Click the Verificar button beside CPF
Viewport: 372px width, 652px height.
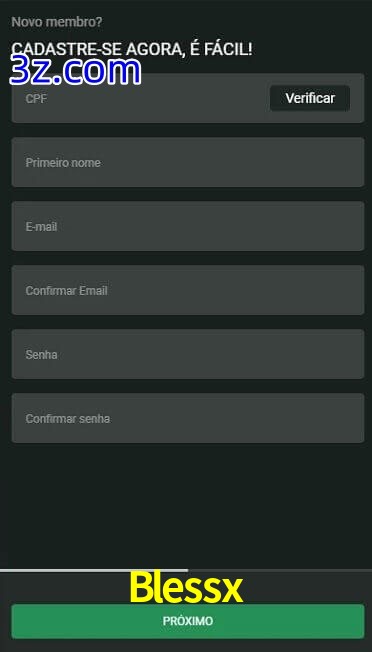tap(310, 98)
